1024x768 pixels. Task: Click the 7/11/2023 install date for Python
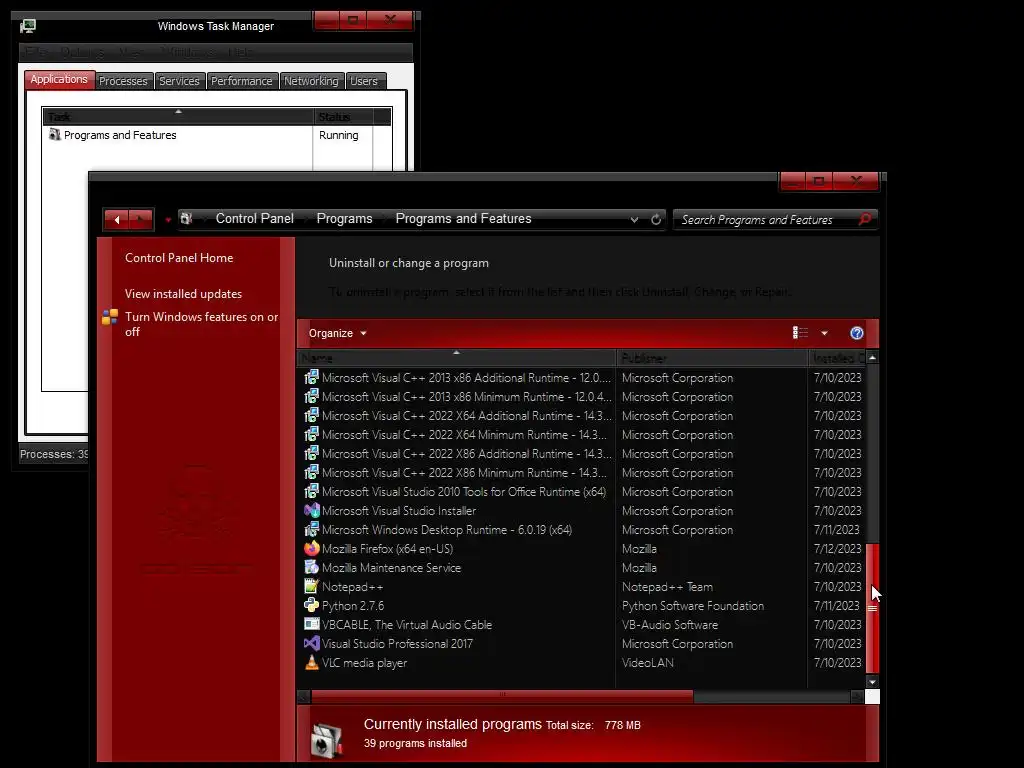tap(837, 605)
